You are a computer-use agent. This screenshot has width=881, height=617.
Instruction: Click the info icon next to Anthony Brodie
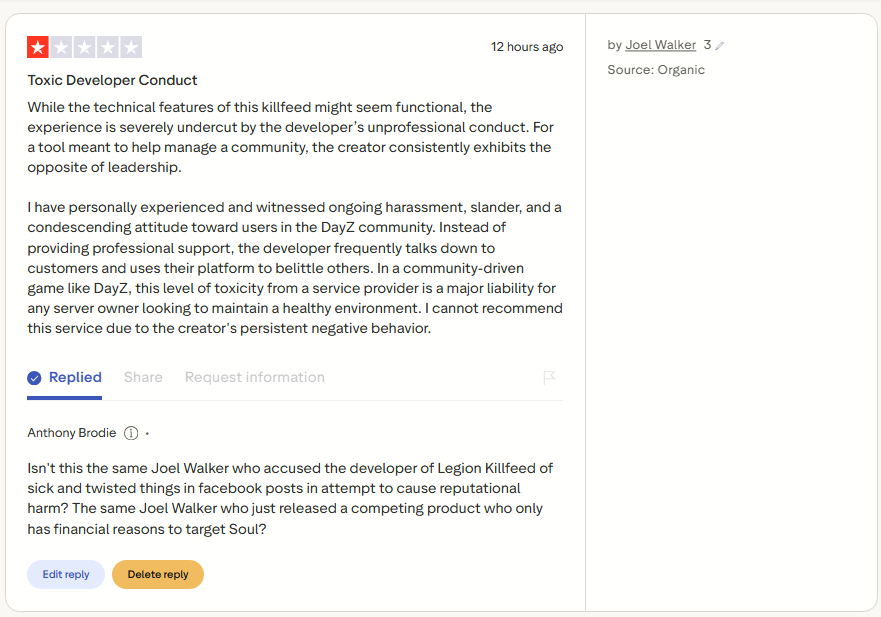pos(131,433)
